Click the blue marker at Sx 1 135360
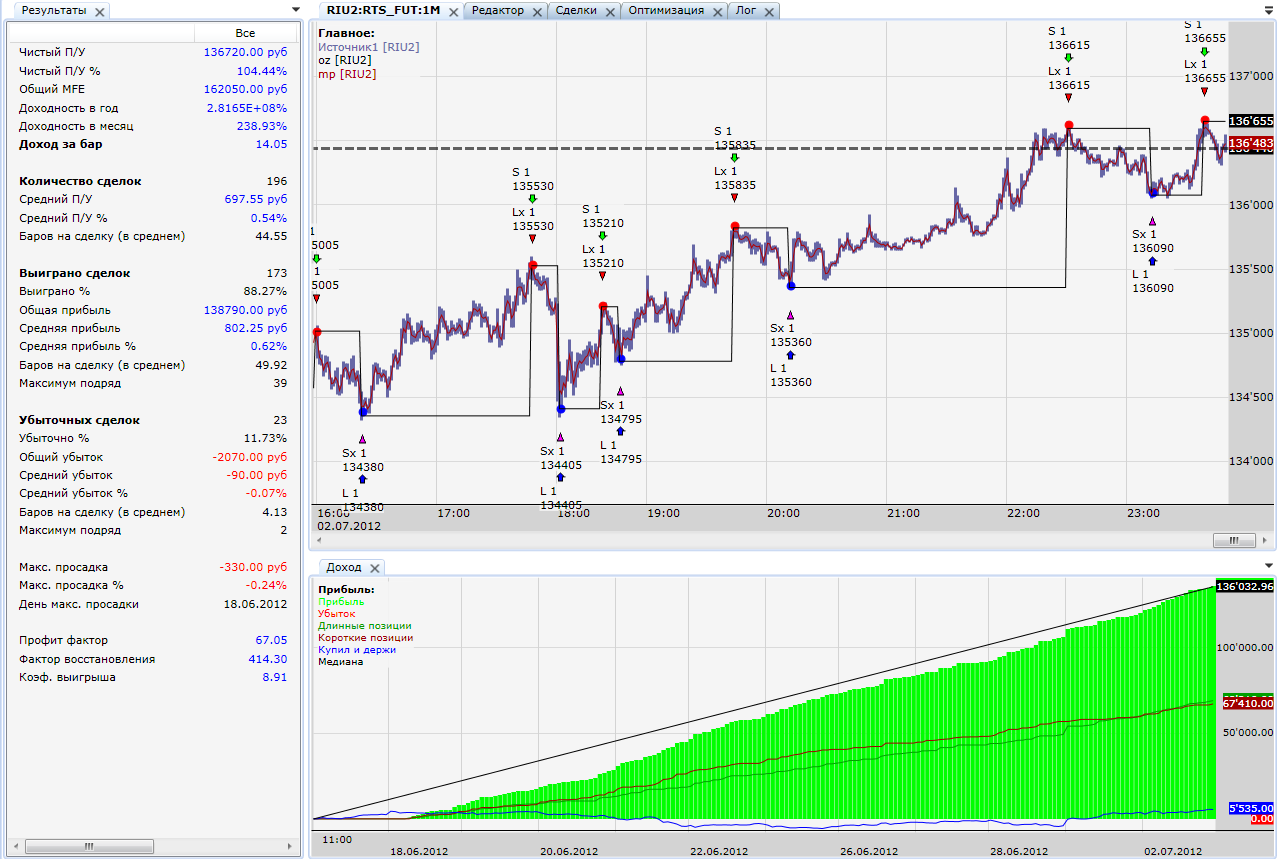Viewport: 1278px width, 859px height. 791,286
